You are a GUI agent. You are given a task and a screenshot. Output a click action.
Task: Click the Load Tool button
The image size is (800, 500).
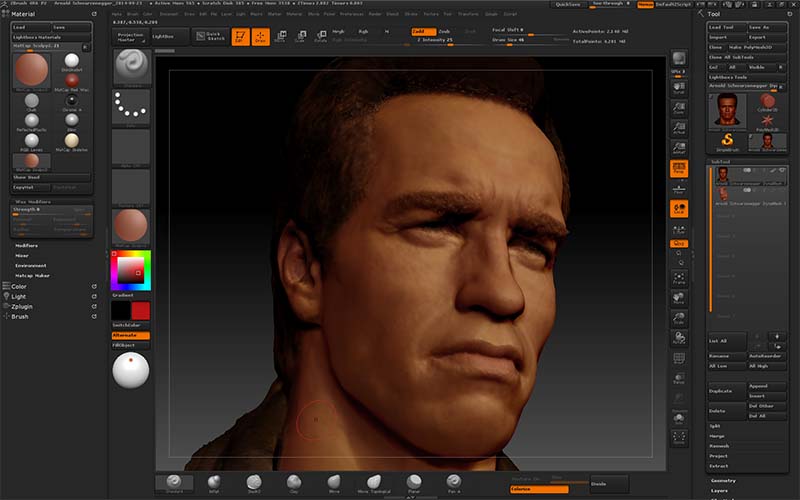tap(726, 27)
